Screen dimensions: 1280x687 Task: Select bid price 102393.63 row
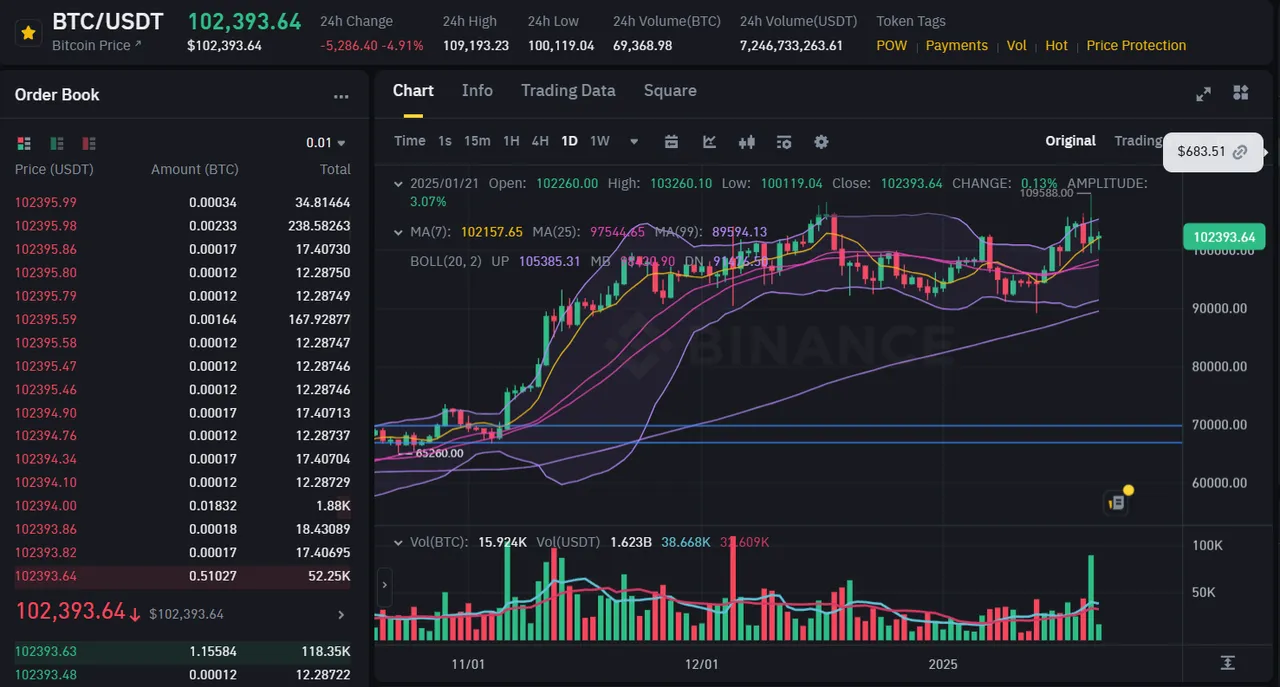point(184,651)
